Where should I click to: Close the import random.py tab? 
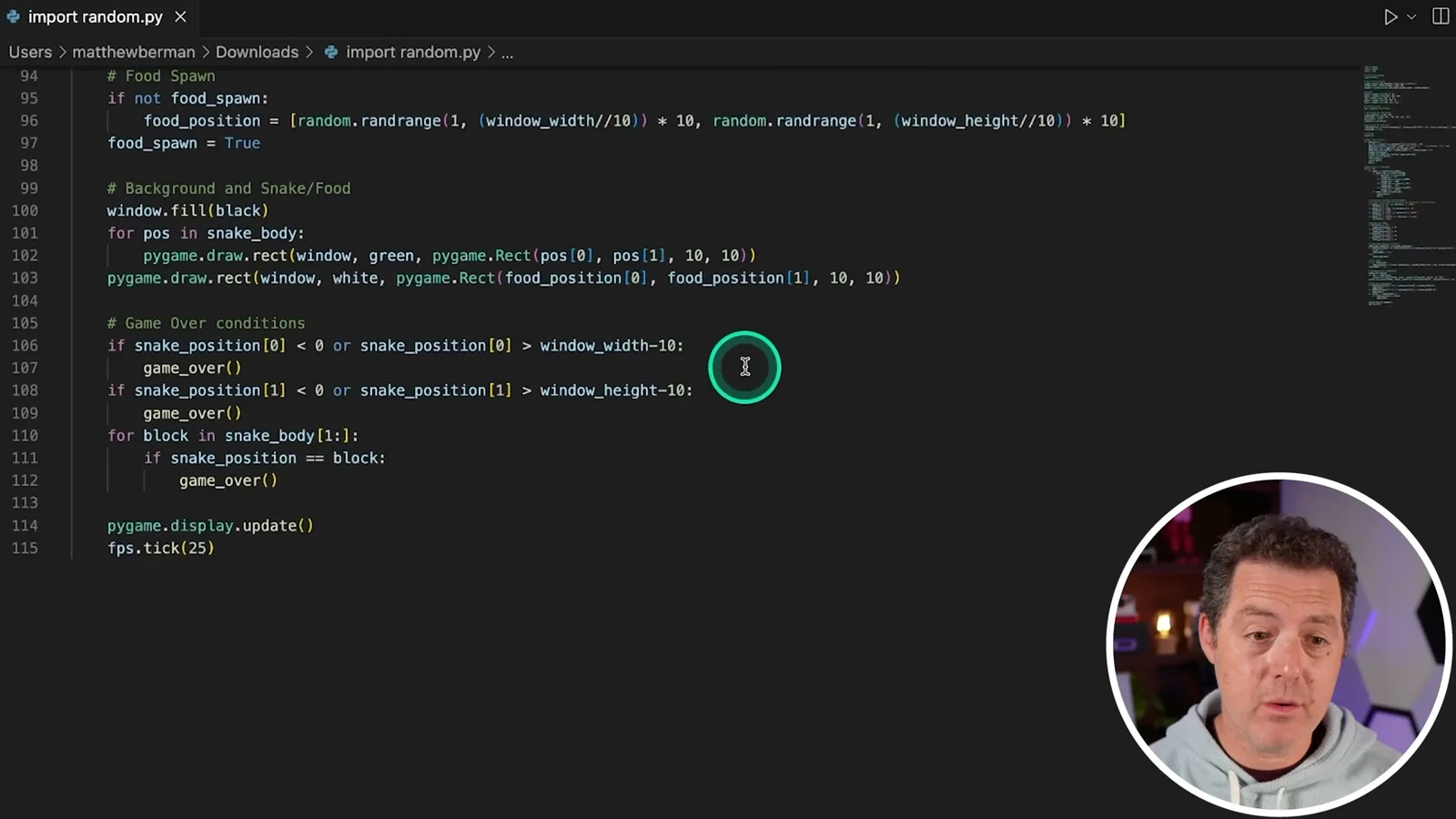[180, 16]
